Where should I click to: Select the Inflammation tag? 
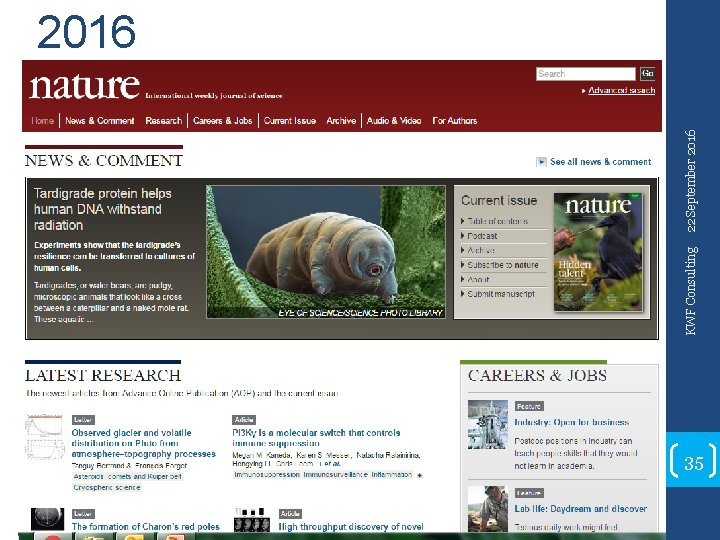392,475
